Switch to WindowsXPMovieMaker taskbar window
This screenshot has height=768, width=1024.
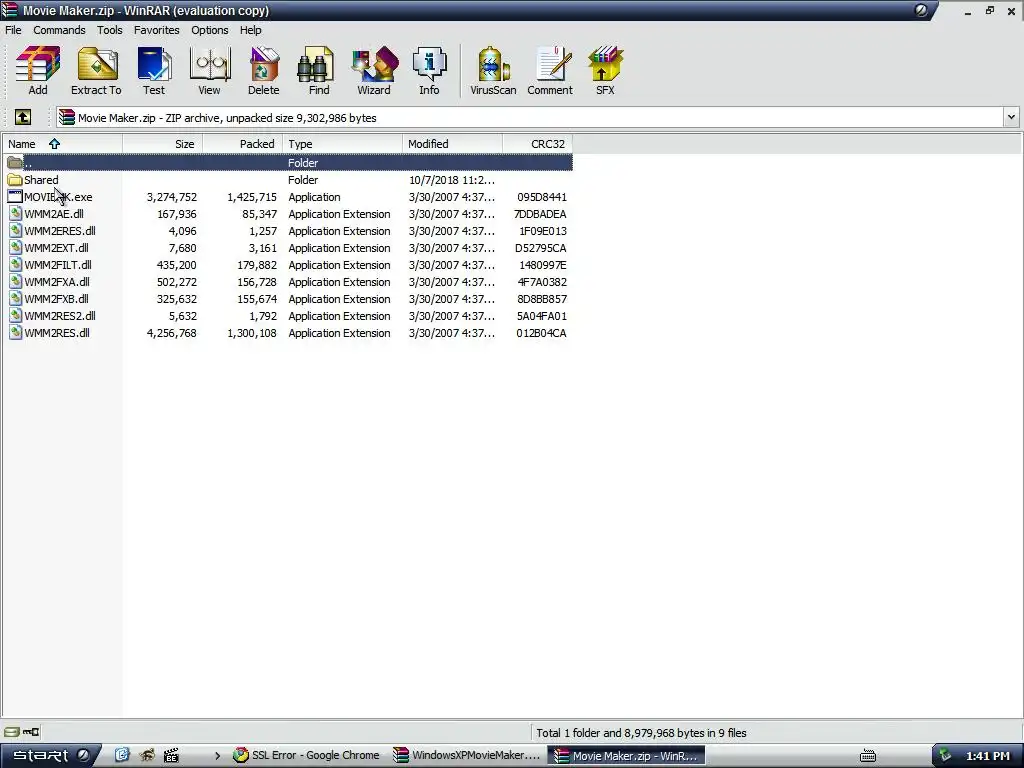pos(466,756)
